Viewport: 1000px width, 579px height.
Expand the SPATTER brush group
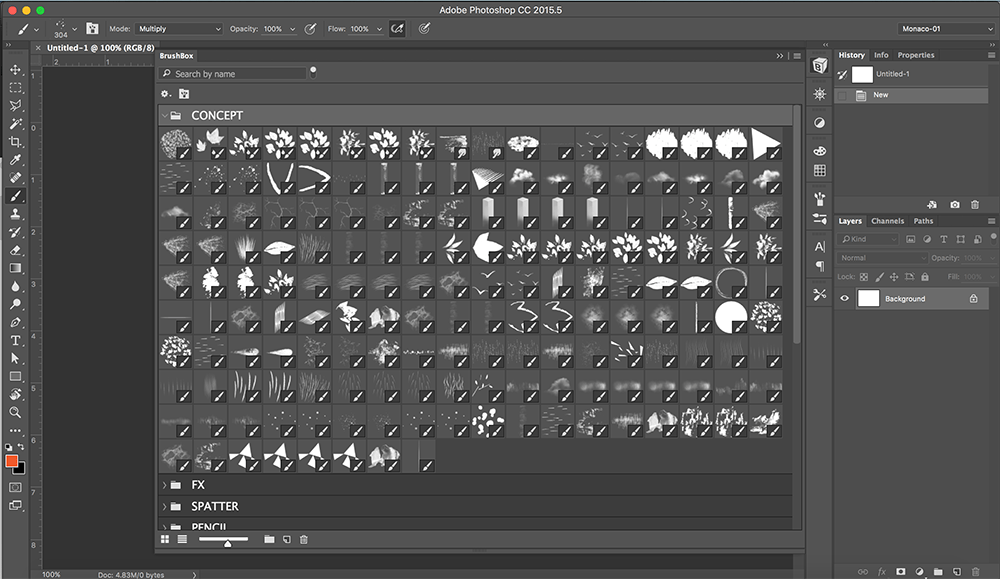(165, 506)
